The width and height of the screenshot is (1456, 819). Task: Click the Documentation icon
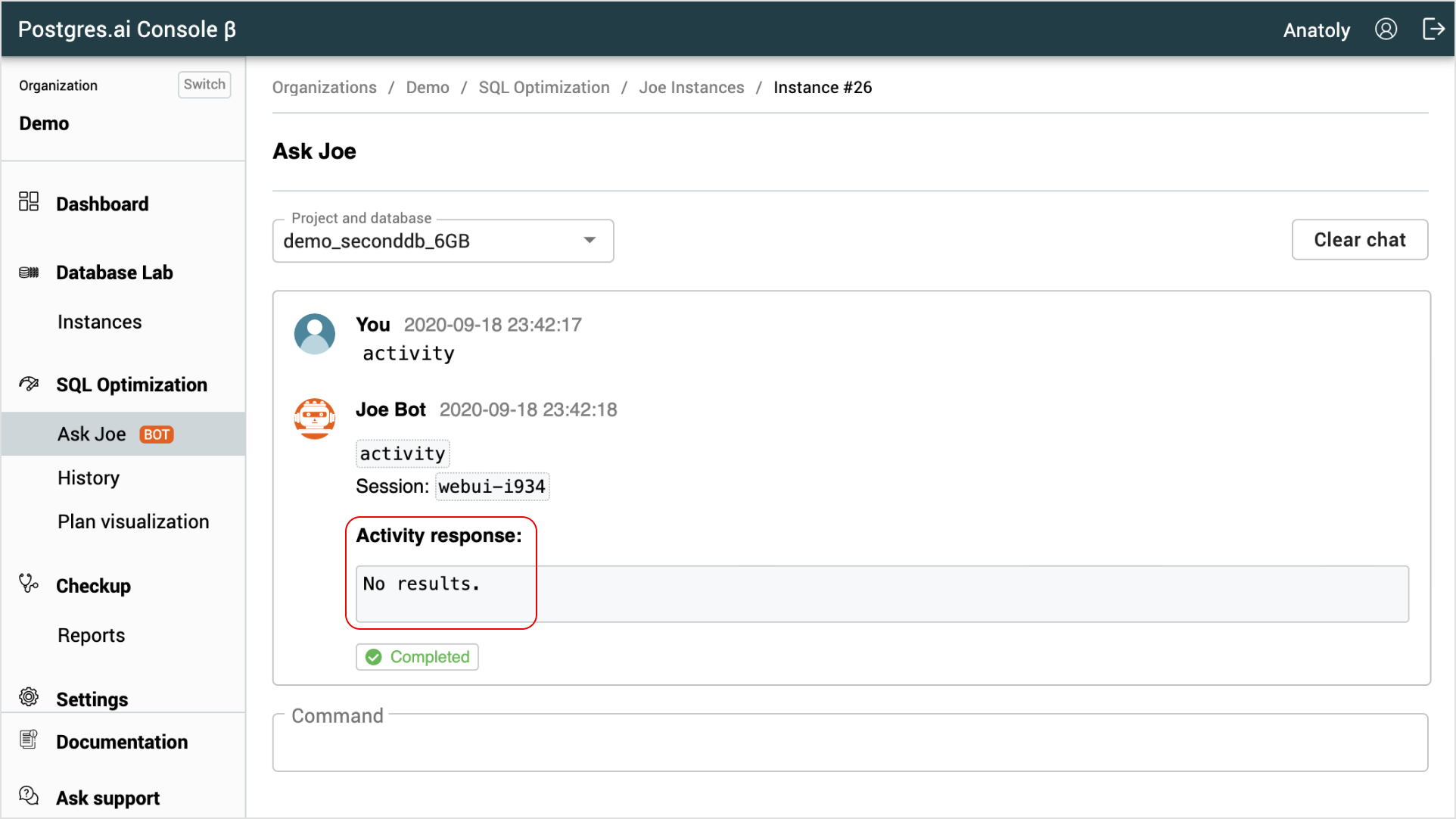pos(29,740)
